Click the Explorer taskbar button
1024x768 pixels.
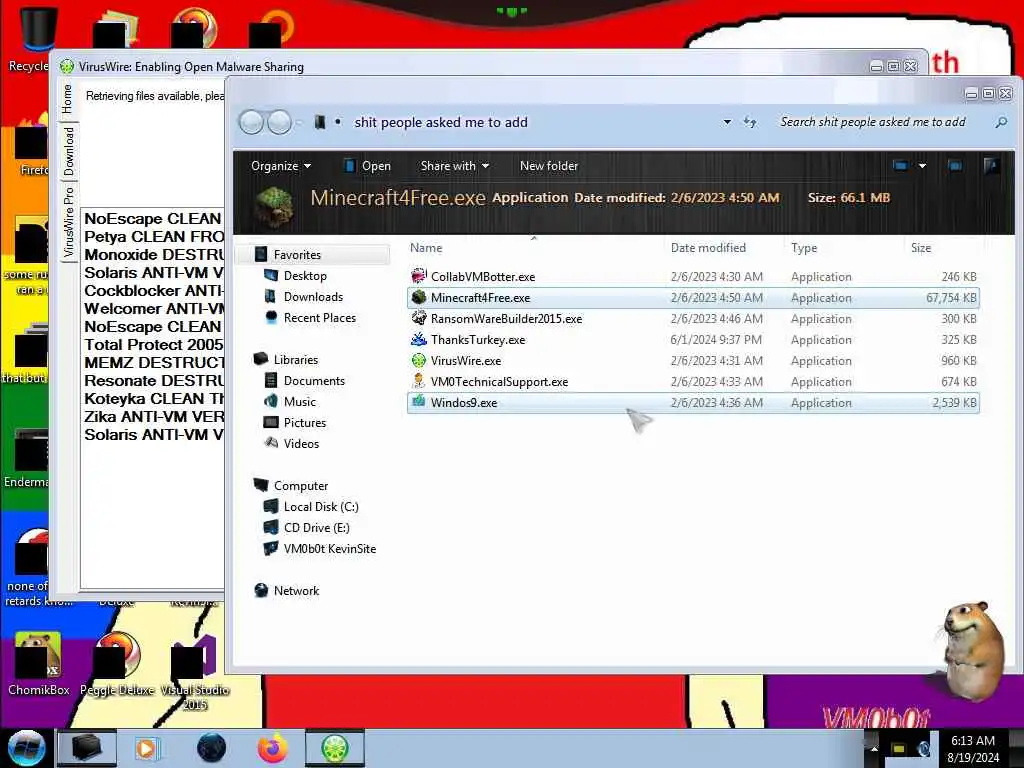[x=86, y=748]
